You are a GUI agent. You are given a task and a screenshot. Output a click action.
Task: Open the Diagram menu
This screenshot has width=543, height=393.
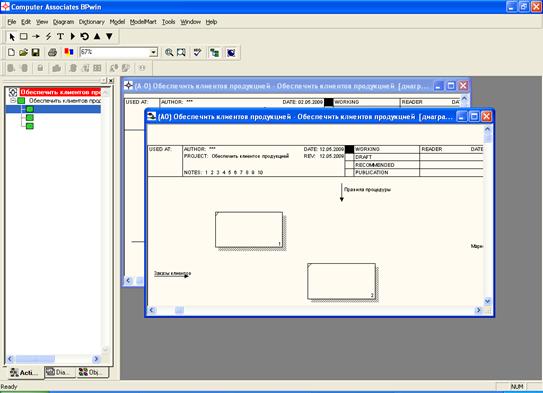63,22
